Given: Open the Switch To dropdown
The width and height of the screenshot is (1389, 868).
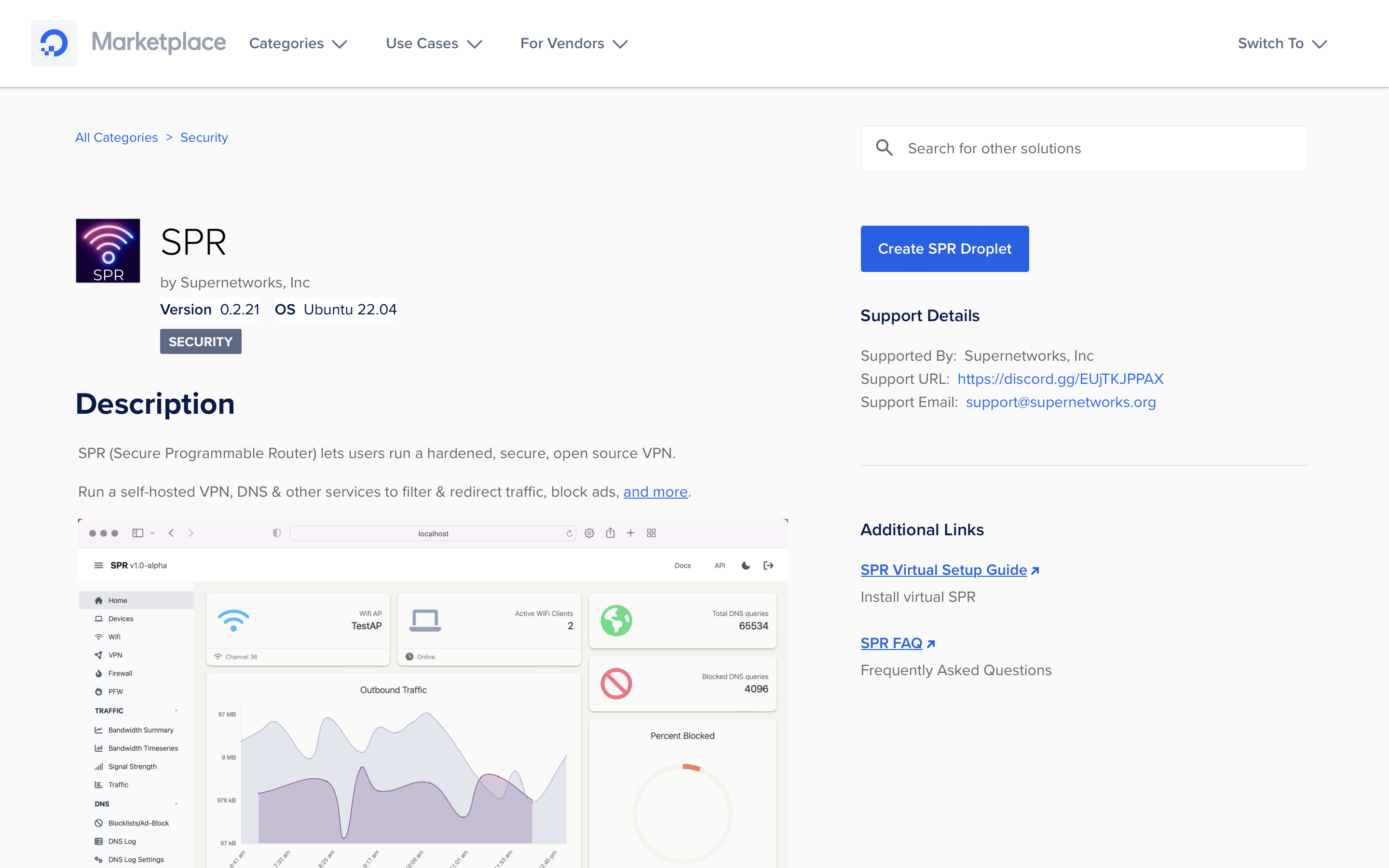Looking at the screenshot, I should (x=1282, y=43).
